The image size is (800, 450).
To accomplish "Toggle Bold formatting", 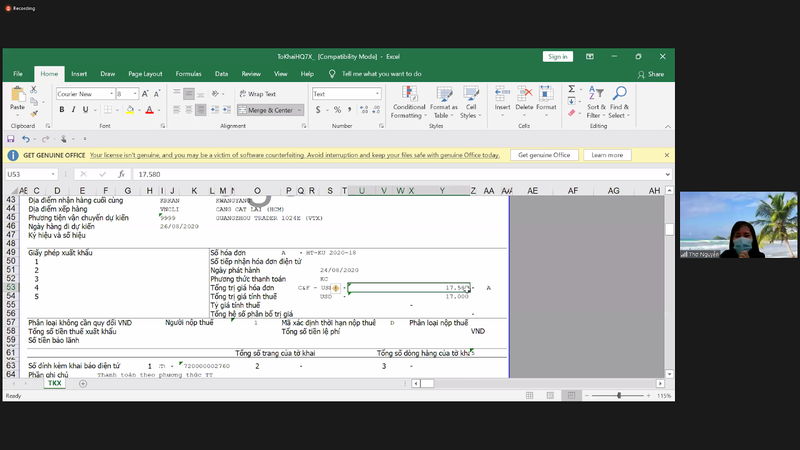I will pyautogui.click(x=62, y=110).
